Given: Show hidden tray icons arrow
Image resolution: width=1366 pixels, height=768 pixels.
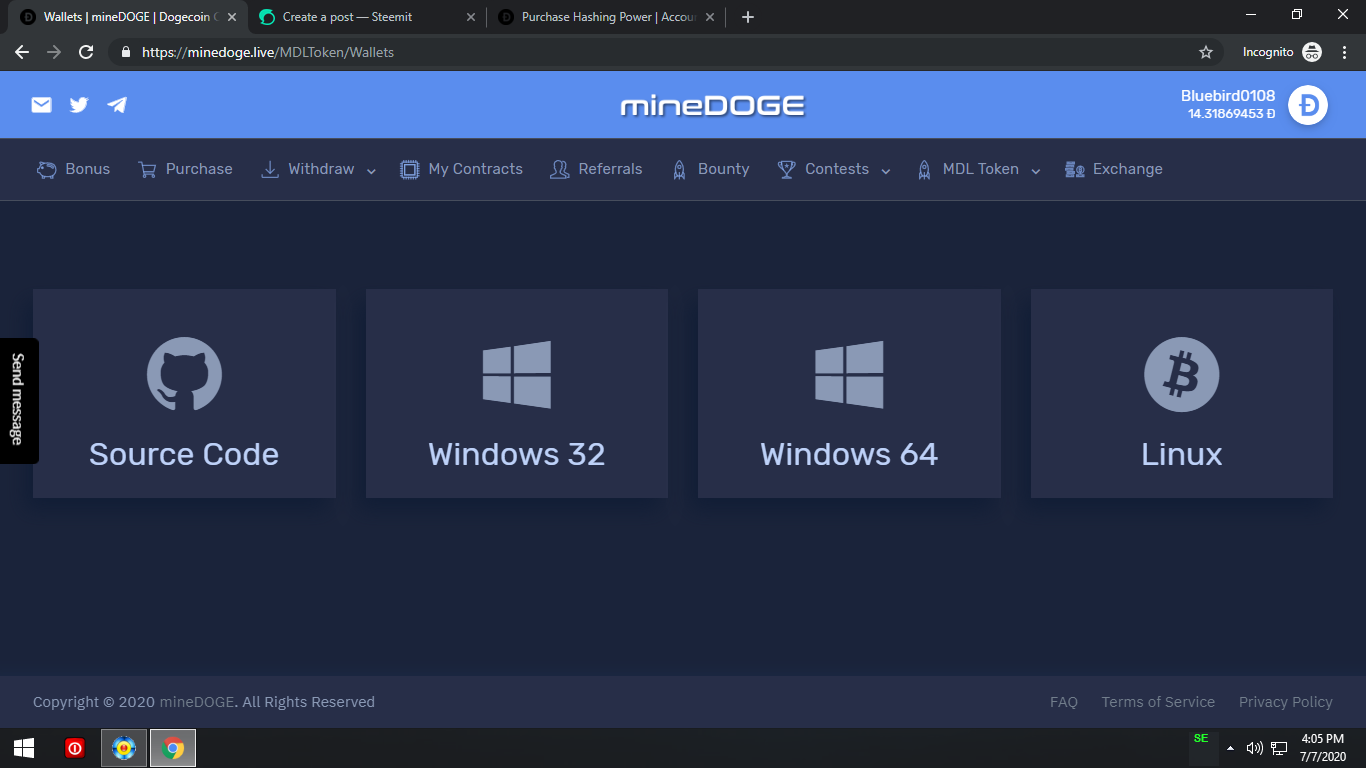Looking at the screenshot, I should coord(1231,748).
